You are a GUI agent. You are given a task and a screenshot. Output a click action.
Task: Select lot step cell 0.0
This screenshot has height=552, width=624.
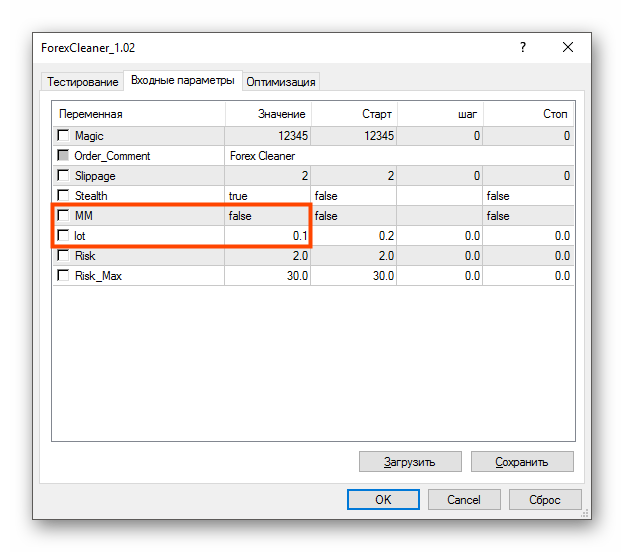pyautogui.click(x=439, y=236)
